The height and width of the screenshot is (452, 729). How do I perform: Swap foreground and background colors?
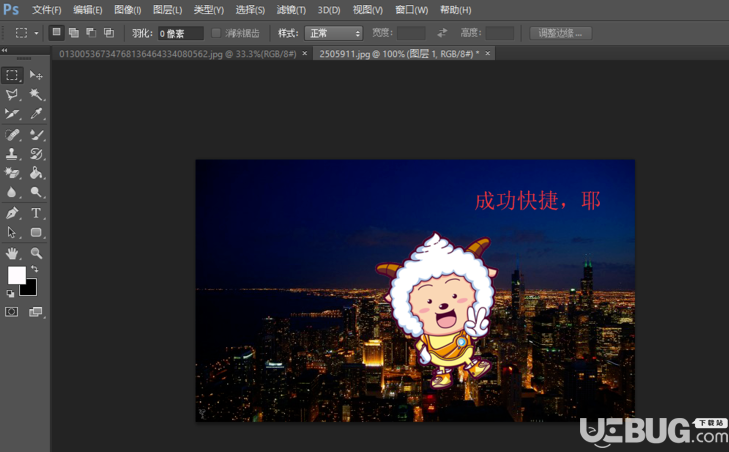coord(34,269)
